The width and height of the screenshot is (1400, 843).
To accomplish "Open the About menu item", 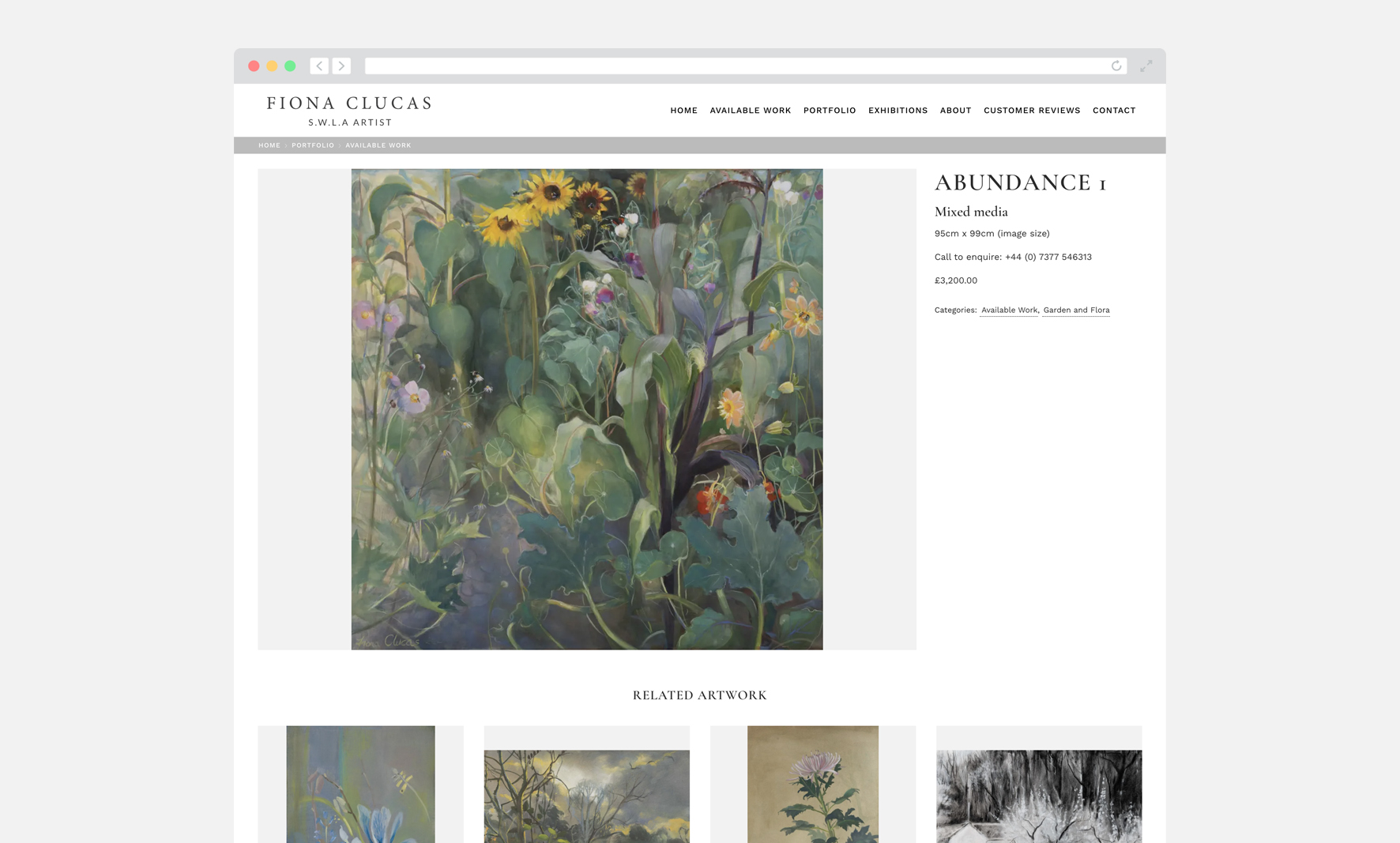I will pos(956,111).
